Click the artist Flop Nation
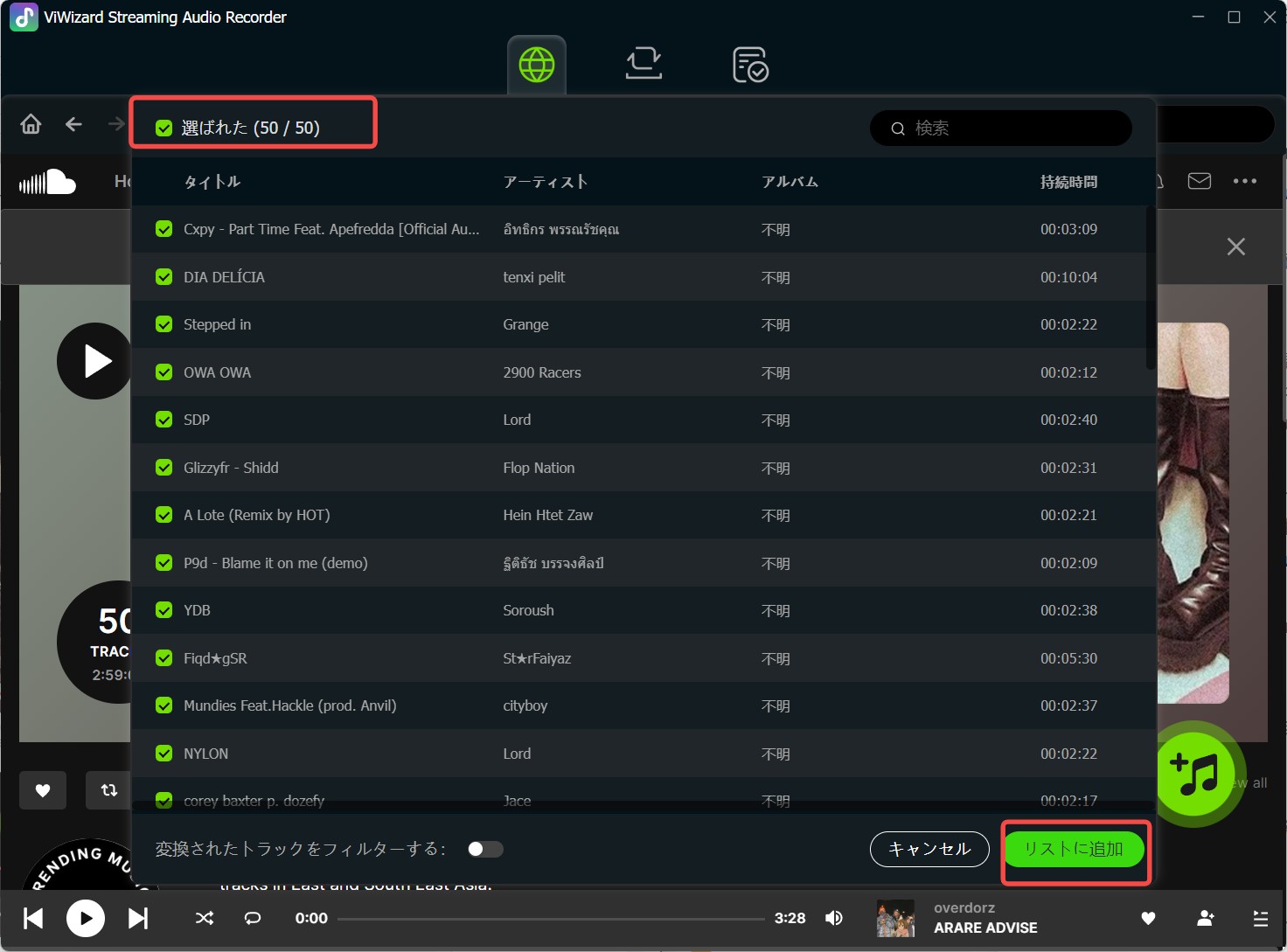 click(539, 468)
